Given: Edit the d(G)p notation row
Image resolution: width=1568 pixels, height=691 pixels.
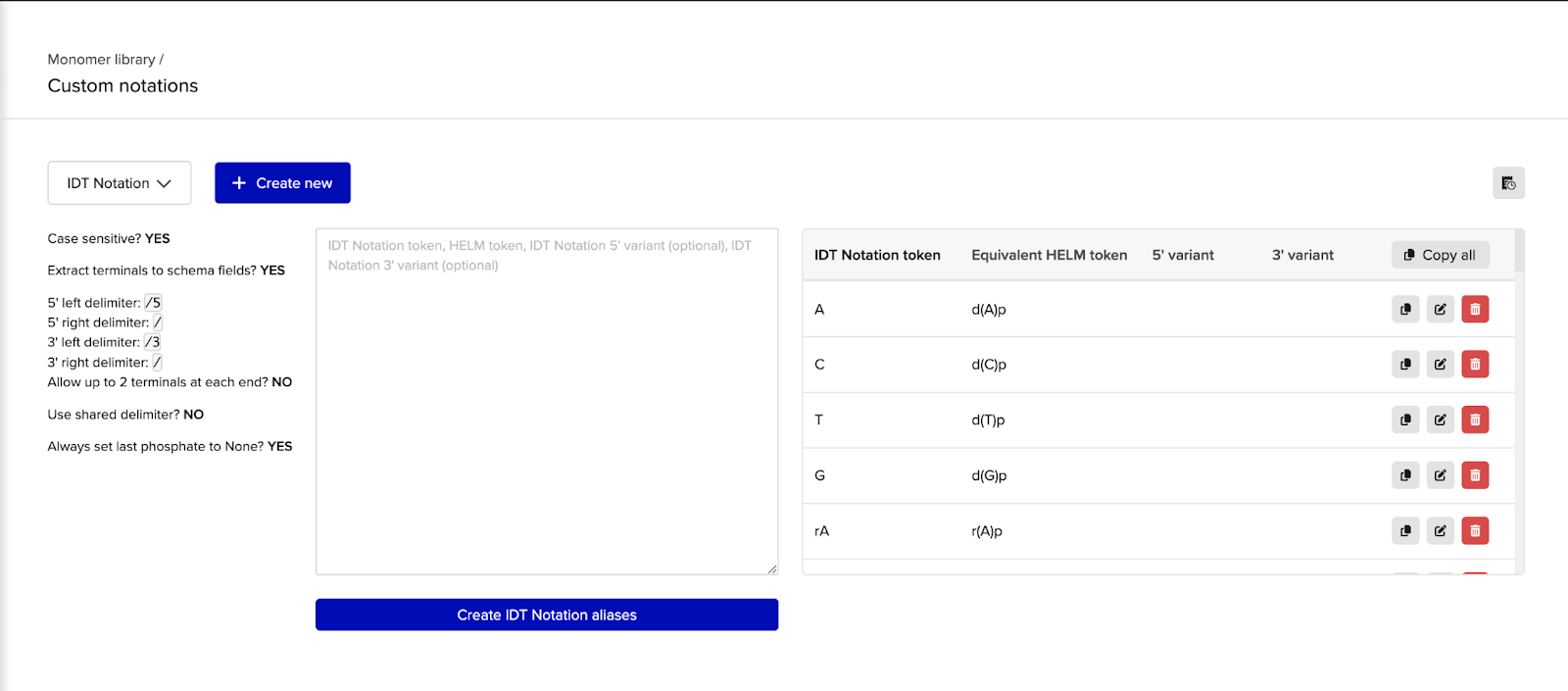Looking at the screenshot, I should coord(1440,475).
